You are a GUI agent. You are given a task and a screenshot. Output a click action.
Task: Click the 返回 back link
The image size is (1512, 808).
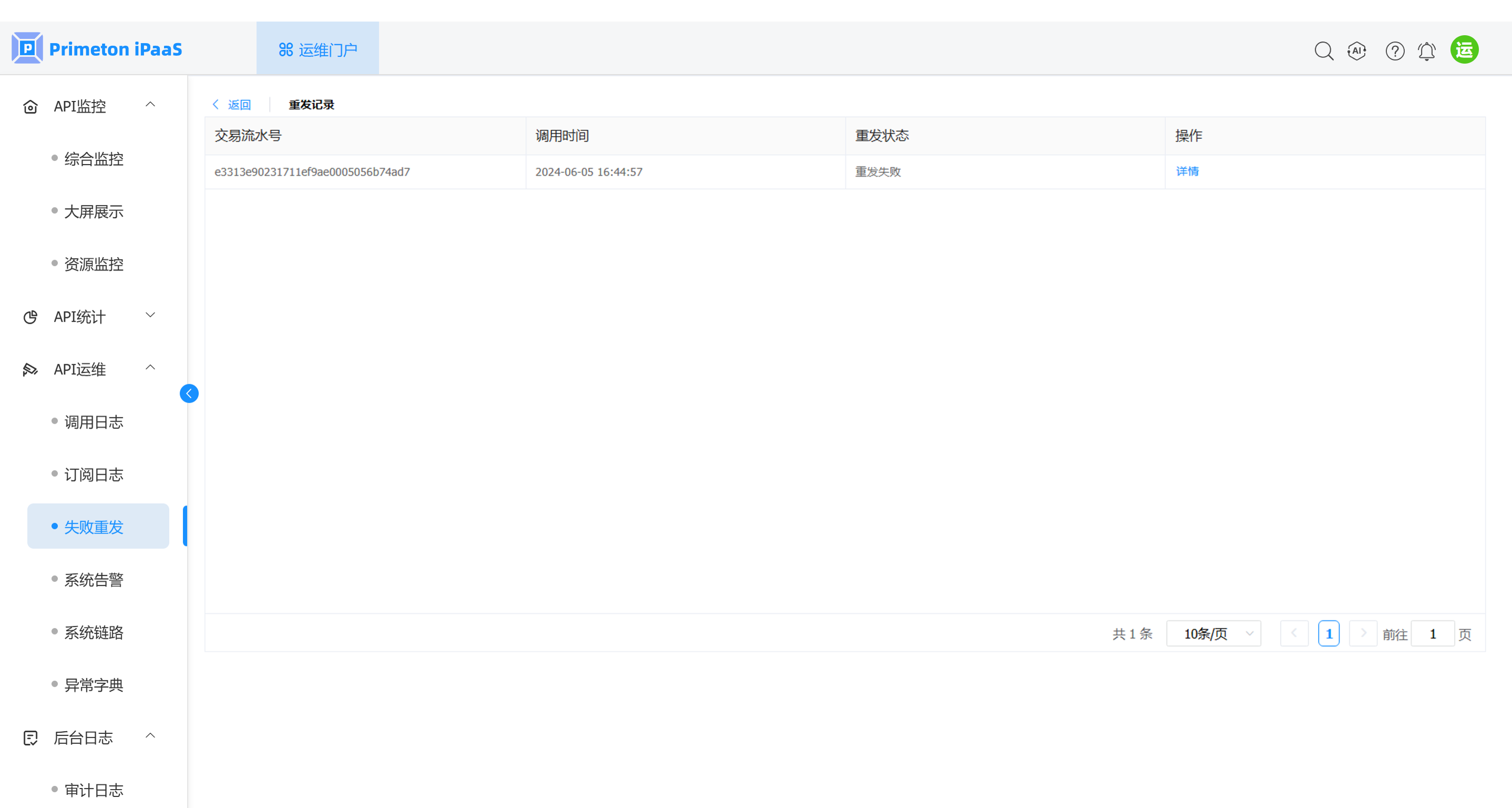coord(232,105)
